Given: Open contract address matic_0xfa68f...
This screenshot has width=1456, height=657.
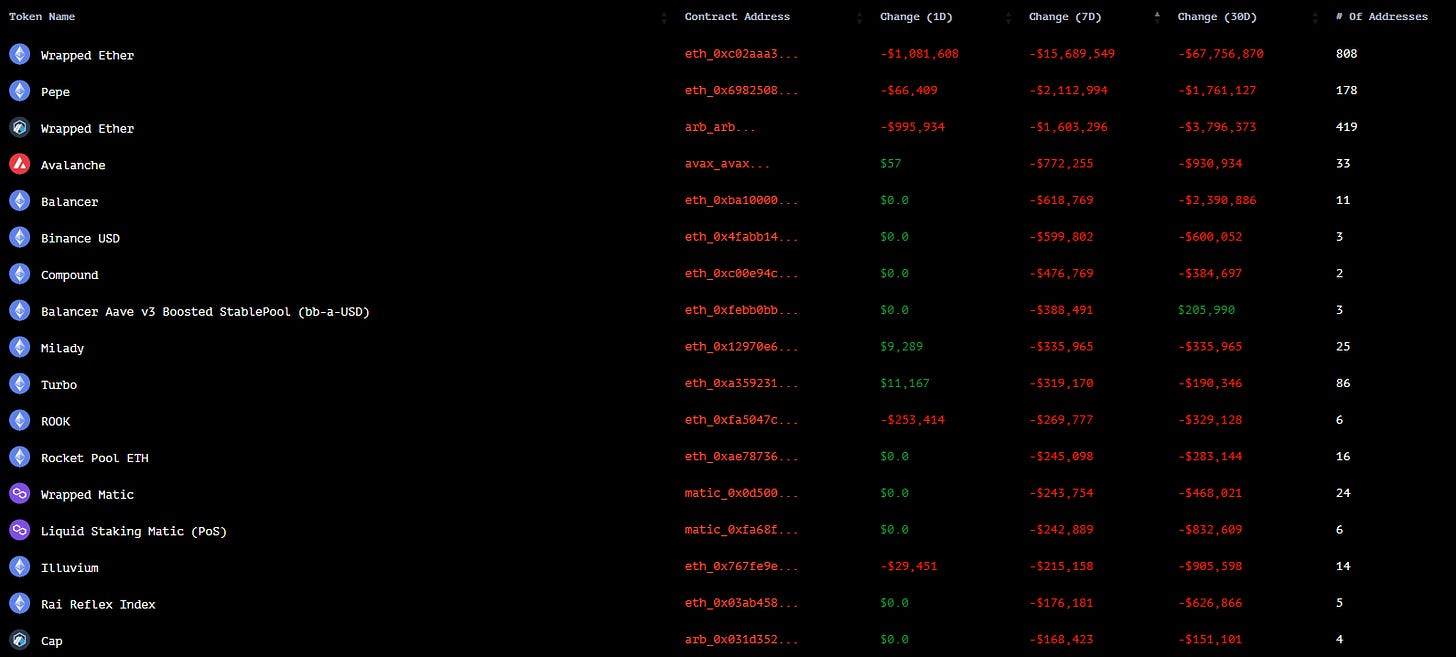Looking at the screenshot, I should tap(742, 530).
